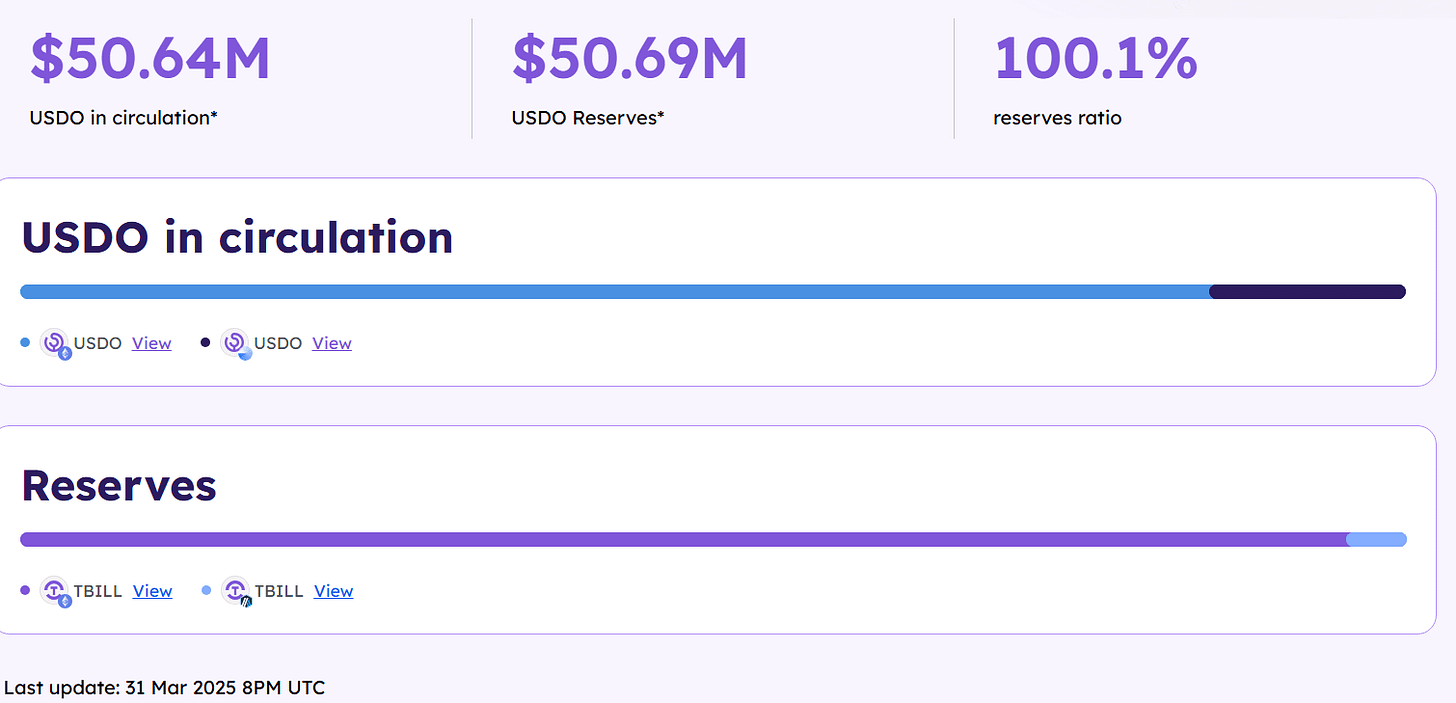Click the blue segment of circulation bar
This screenshot has width=1456, height=703.
coord(615,292)
